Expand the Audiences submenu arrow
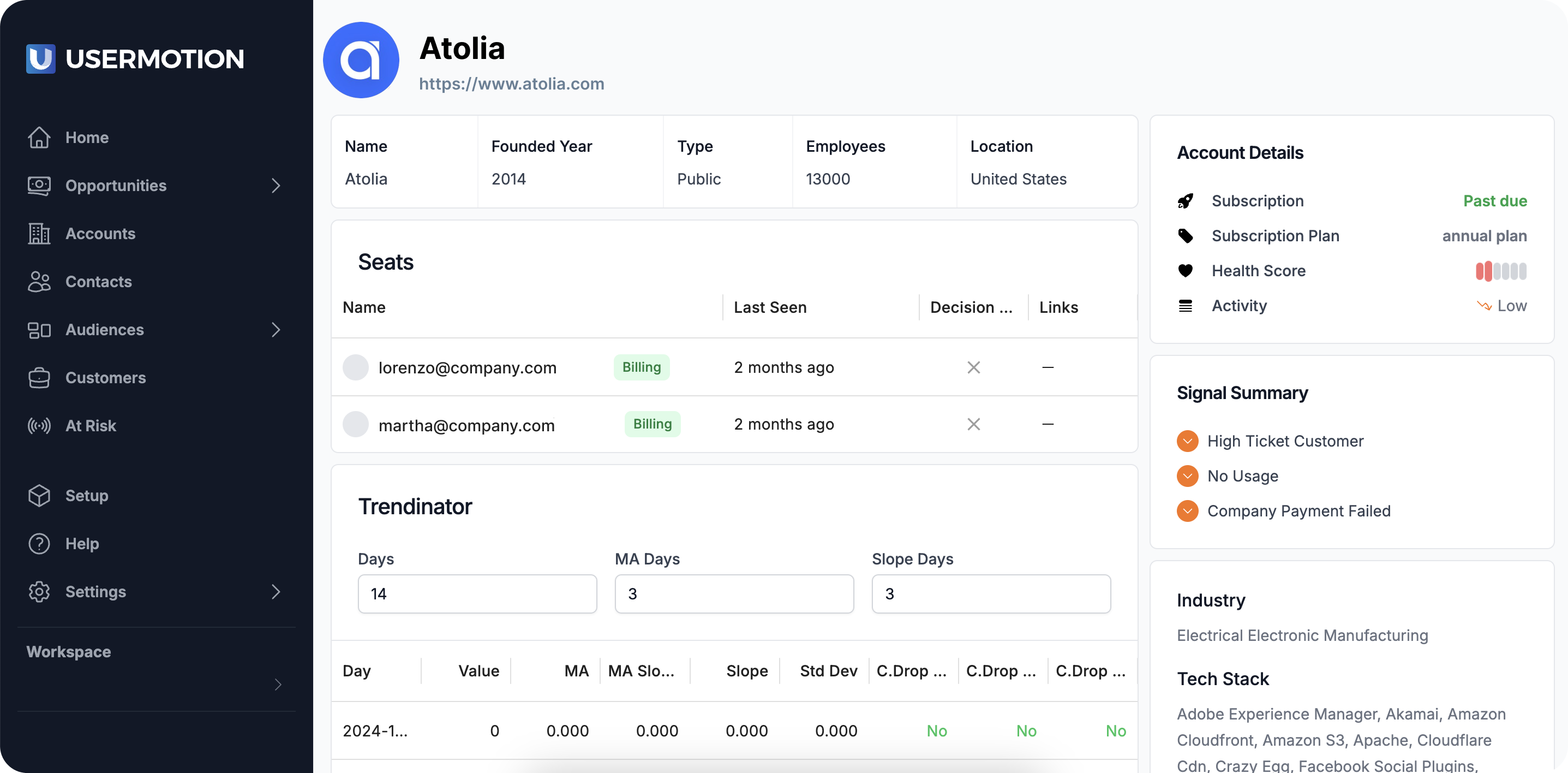This screenshot has width=1568, height=773. 276,330
